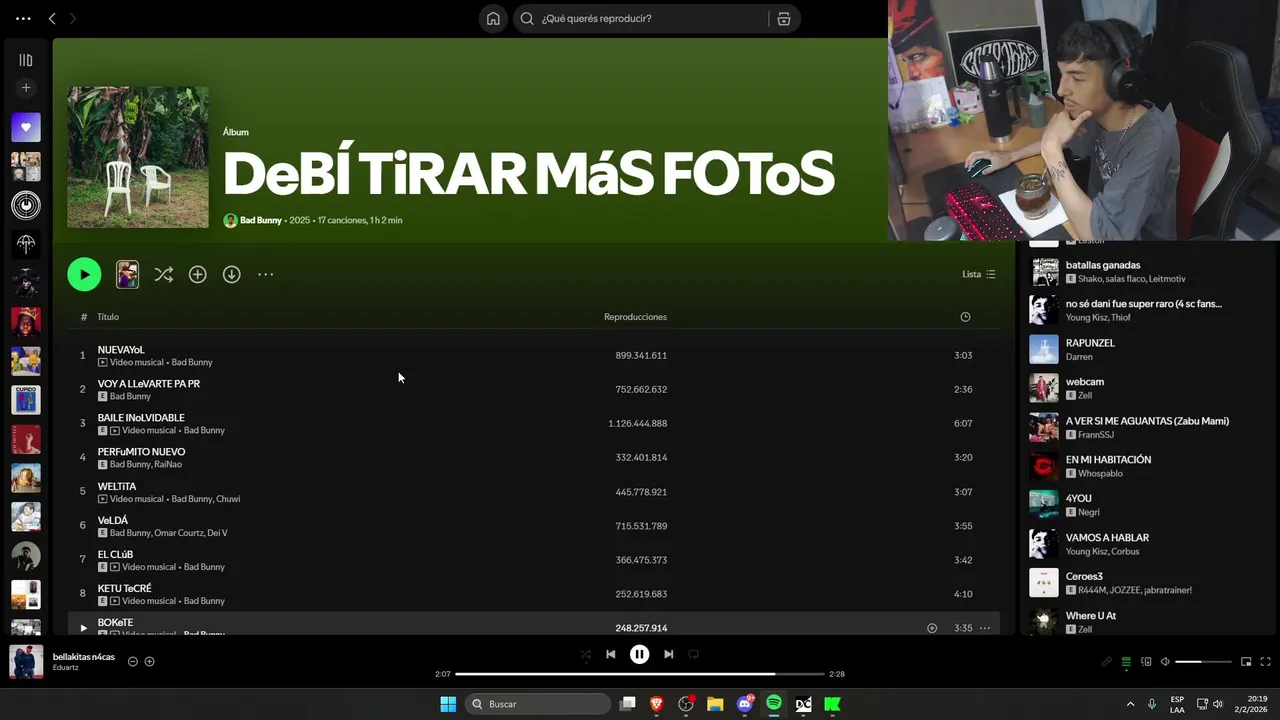Go forward with the right arrow
Viewport: 1280px width, 720px height.
(73, 18)
